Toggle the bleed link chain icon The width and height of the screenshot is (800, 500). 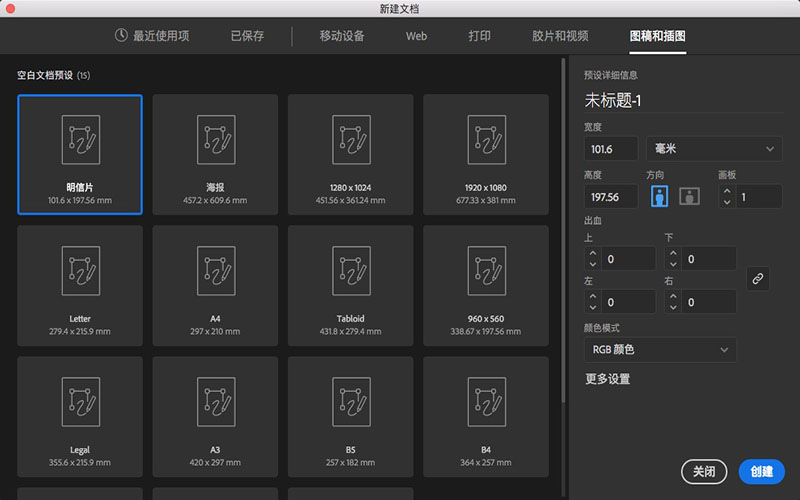click(x=758, y=279)
